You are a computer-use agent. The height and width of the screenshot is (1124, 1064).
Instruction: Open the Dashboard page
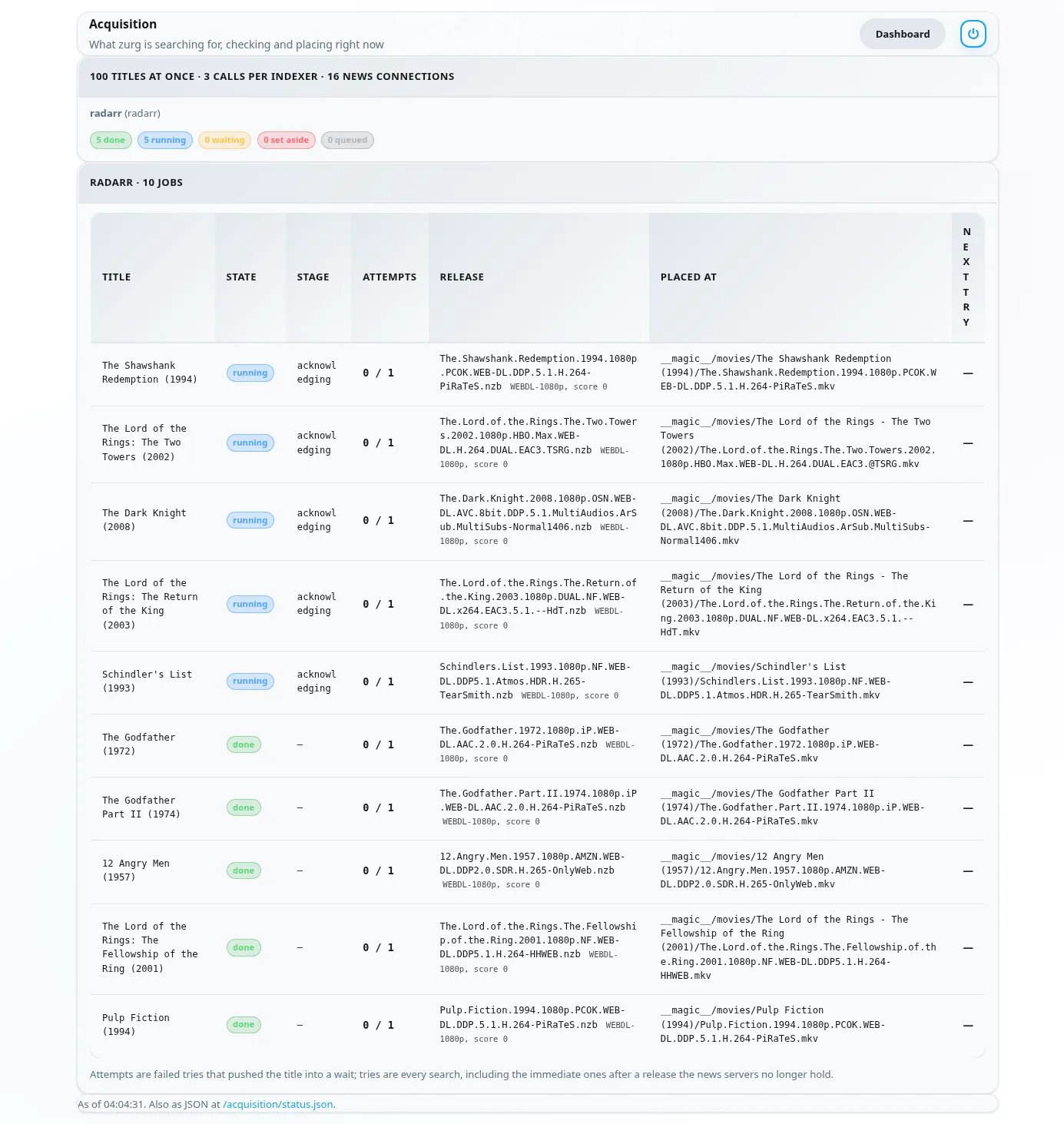[903, 34]
